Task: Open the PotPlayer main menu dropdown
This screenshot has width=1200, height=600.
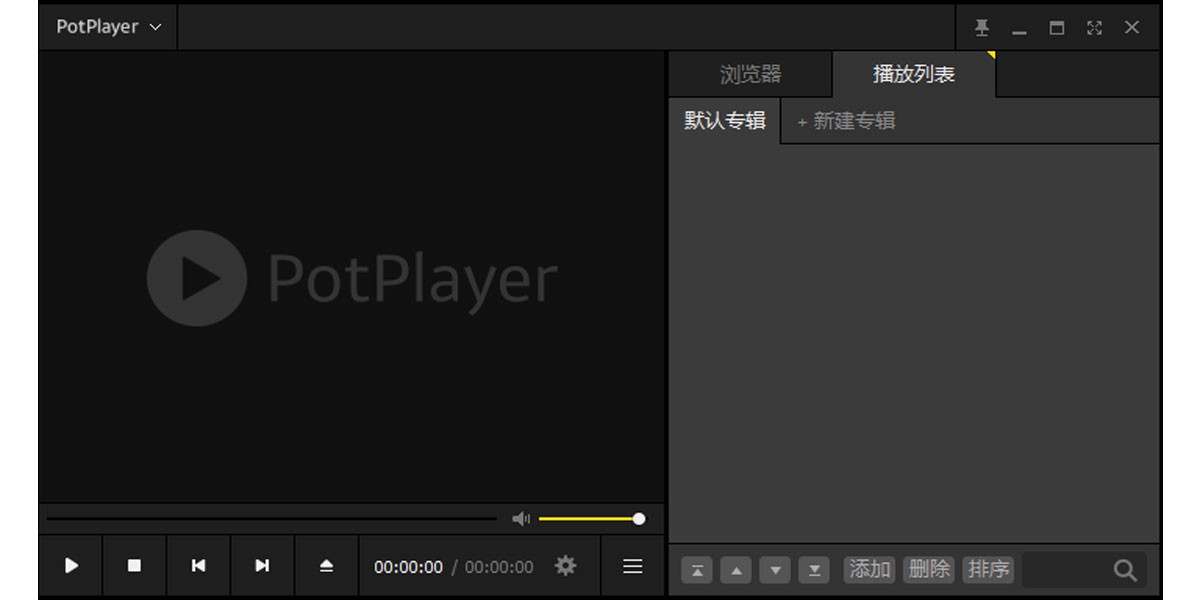Action: click(107, 27)
